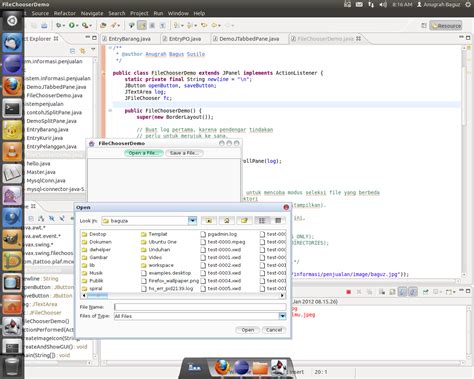
Task: Click the red Terminate button in Console
Action: (349, 292)
